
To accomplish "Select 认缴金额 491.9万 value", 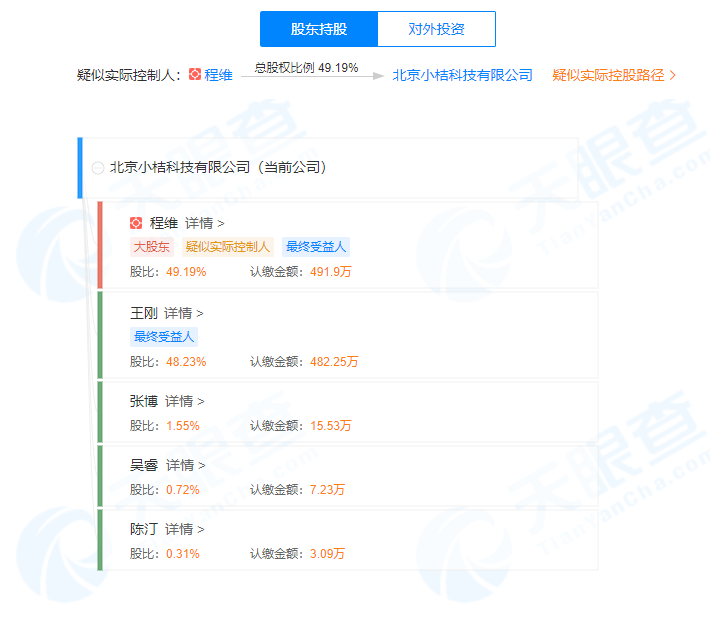I will (331, 272).
